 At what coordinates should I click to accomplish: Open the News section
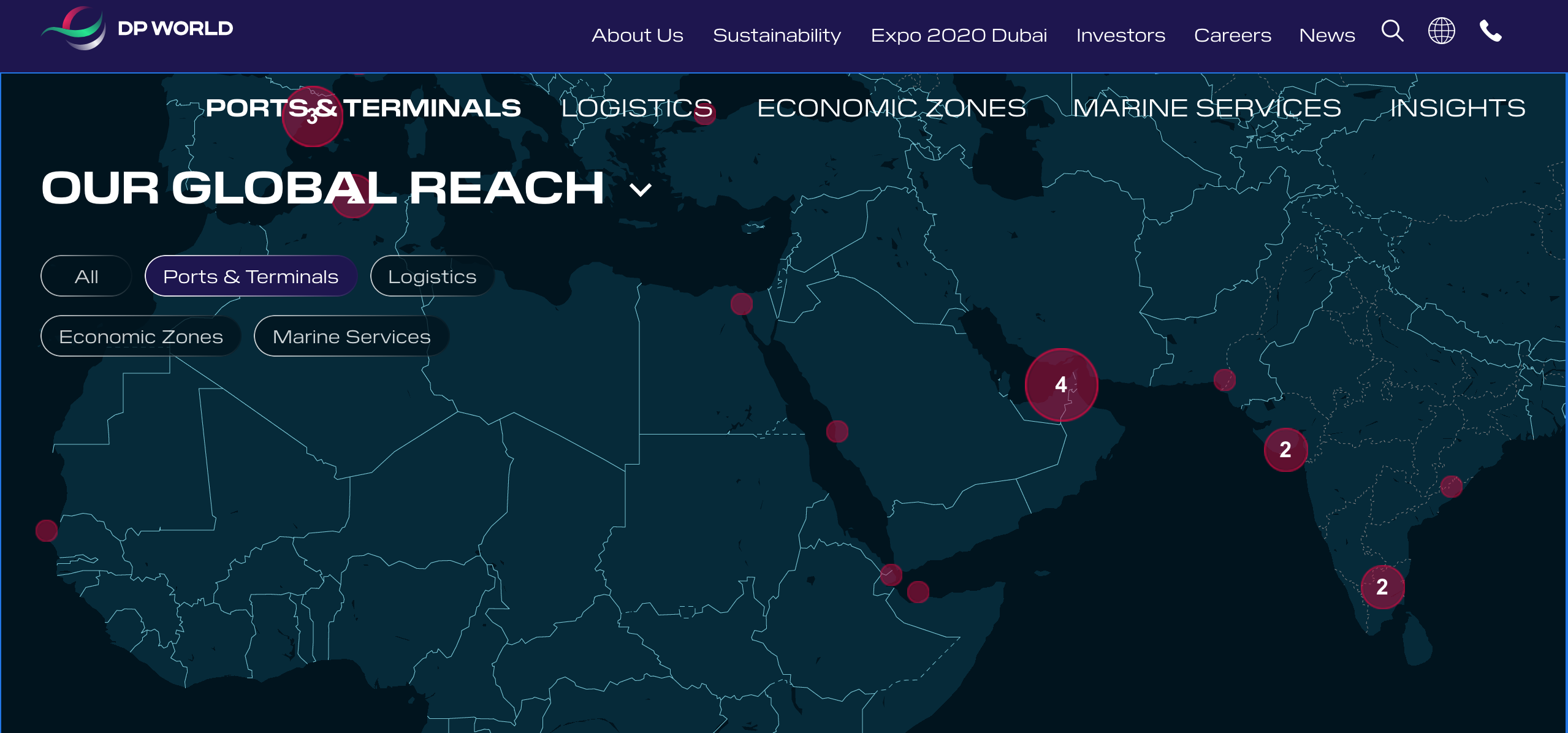pyautogui.click(x=1326, y=36)
